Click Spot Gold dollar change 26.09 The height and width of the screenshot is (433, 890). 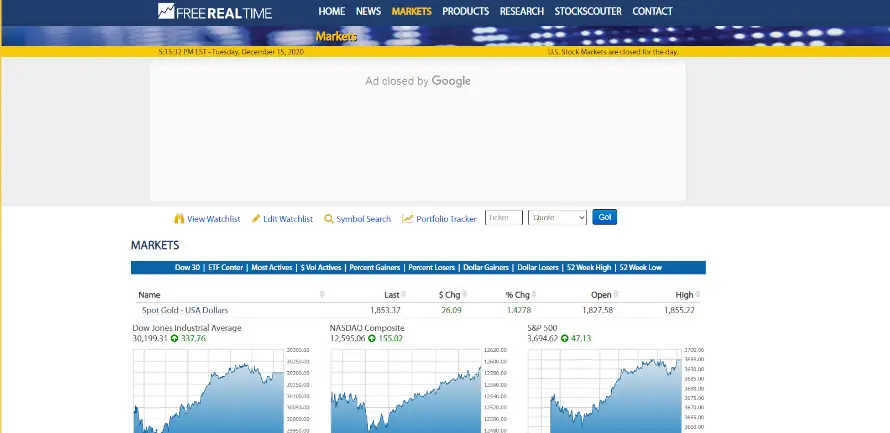[x=451, y=310]
